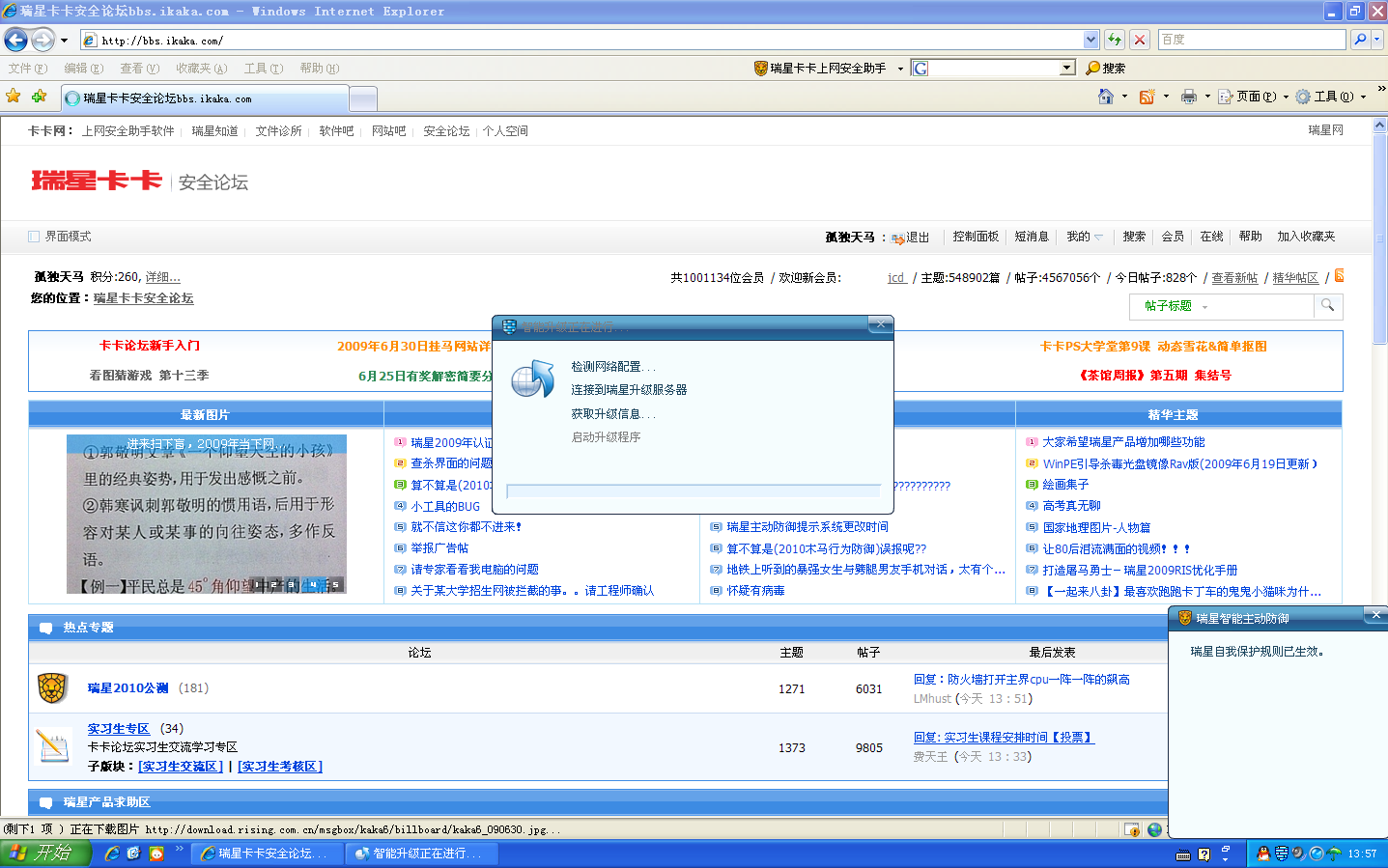Select the 瑞星卡卡安全论坛 browser tab
The image size is (1388, 868).
(205, 98)
